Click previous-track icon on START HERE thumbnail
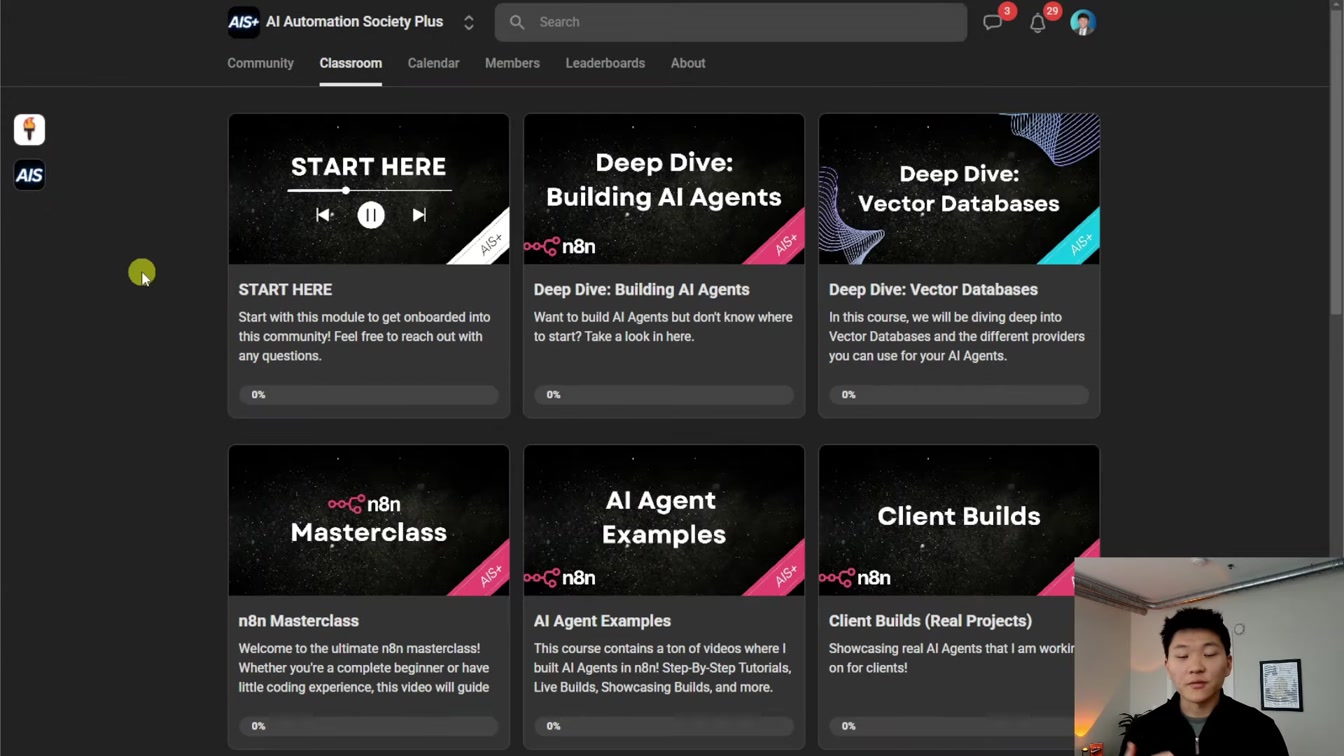Image resolution: width=1344 pixels, height=756 pixels. coord(323,215)
